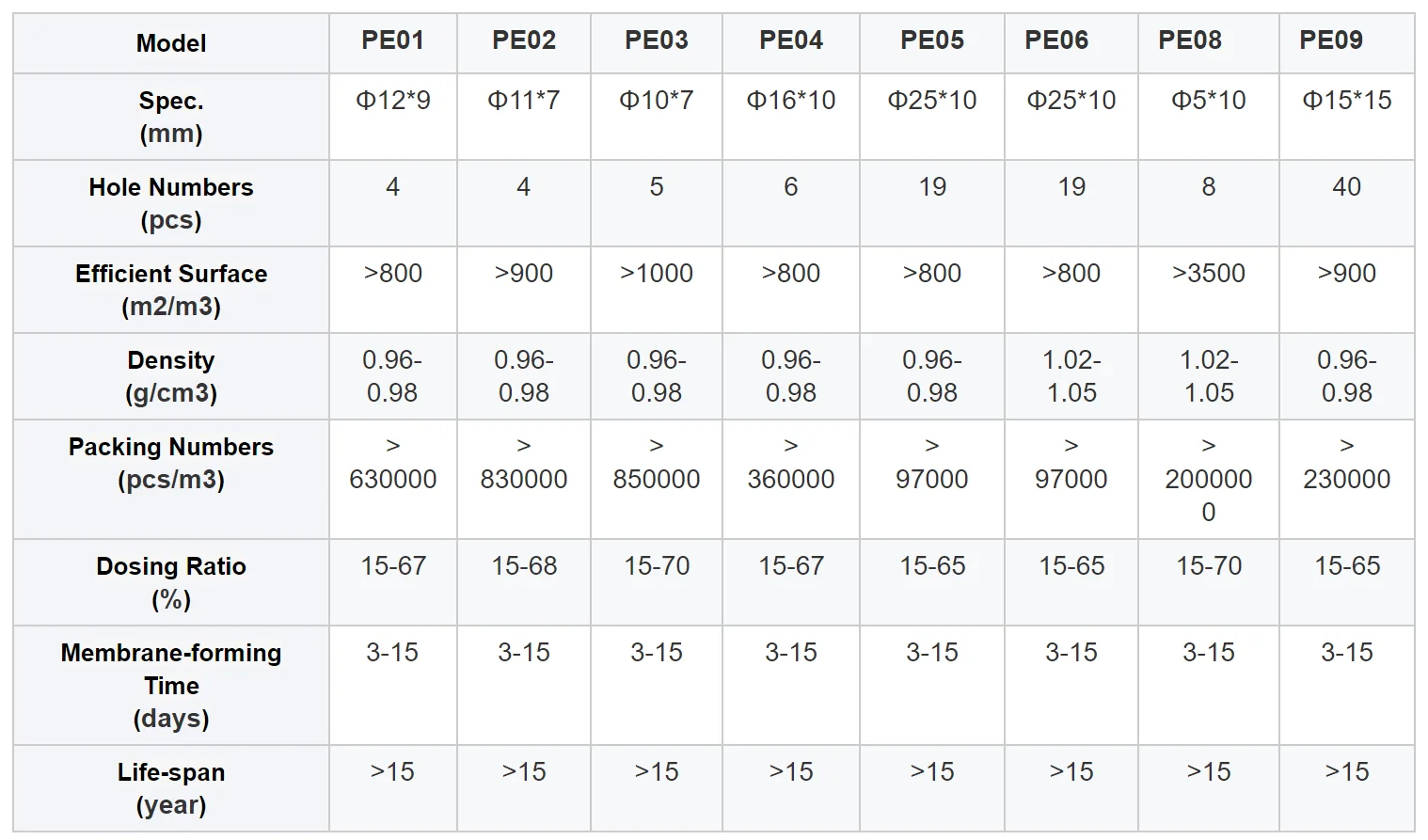The width and height of the screenshot is (1428, 840).
Task: Click the Model header cell
Action: [x=171, y=43]
